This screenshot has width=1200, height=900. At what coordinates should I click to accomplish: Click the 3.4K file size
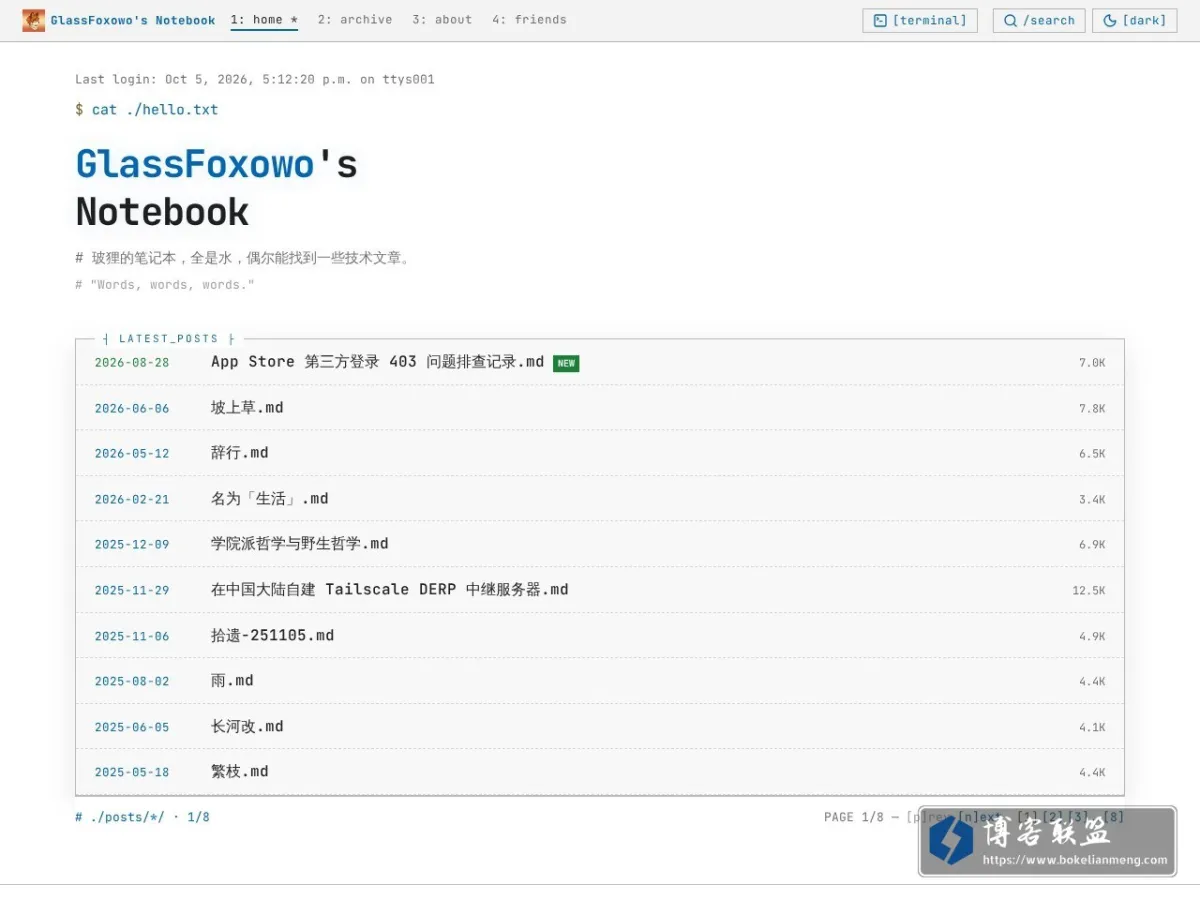(1092, 500)
